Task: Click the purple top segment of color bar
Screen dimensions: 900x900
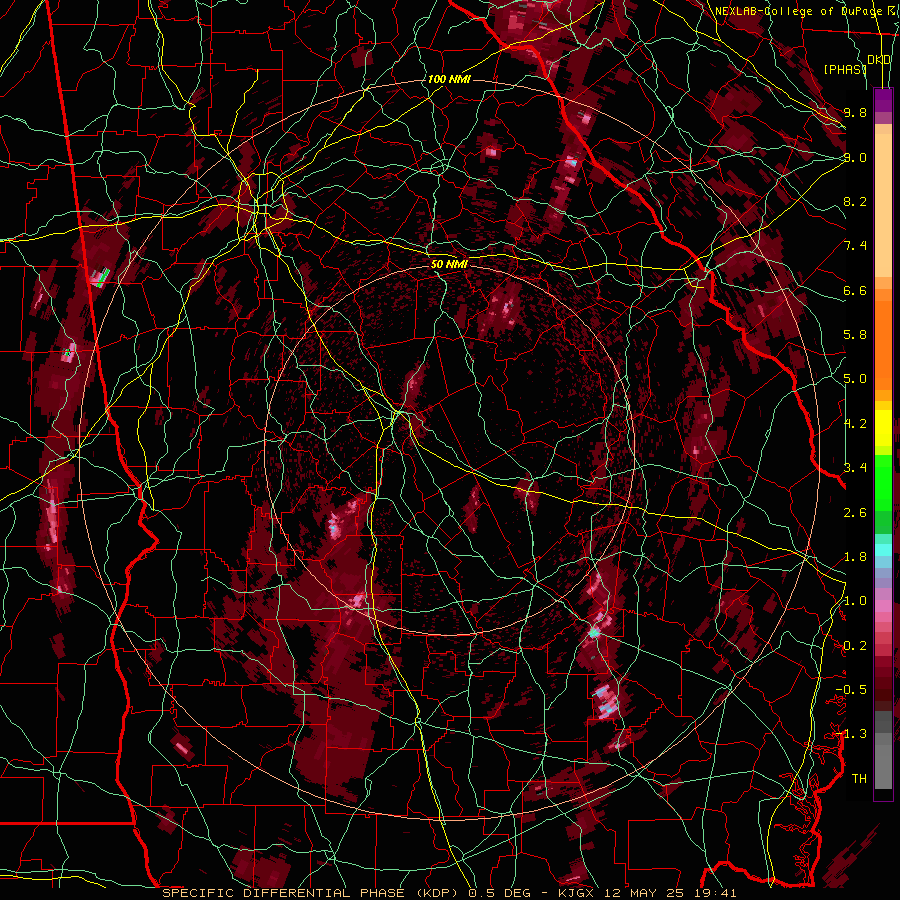Action: [883, 100]
